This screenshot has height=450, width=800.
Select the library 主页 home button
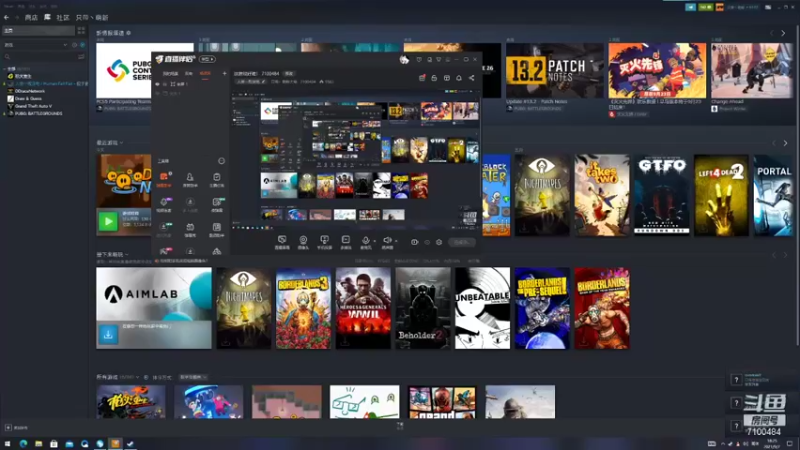pyautogui.click(x=38, y=31)
